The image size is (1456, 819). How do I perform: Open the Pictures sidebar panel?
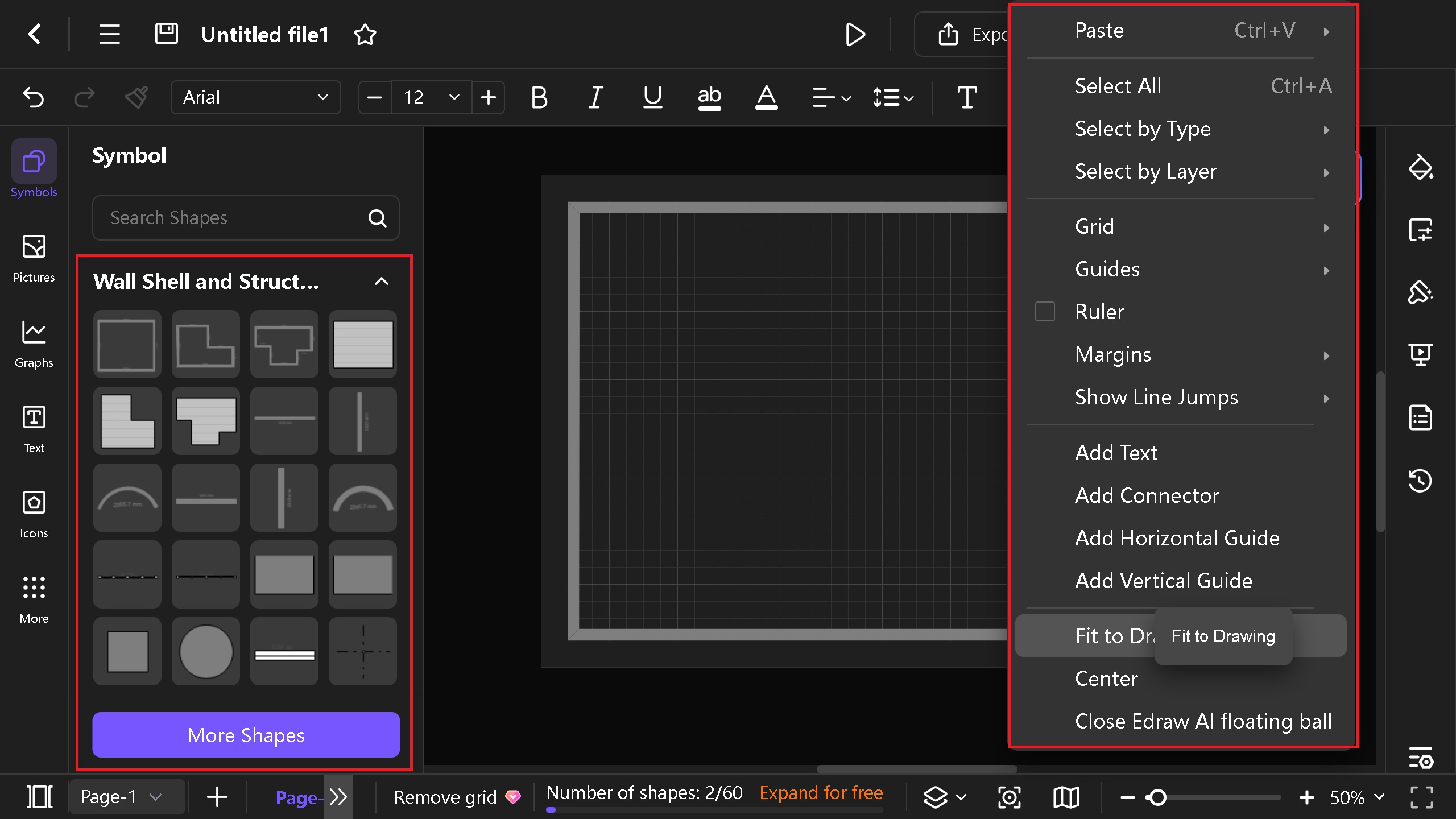pyautogui.click(x=34, y=258)
